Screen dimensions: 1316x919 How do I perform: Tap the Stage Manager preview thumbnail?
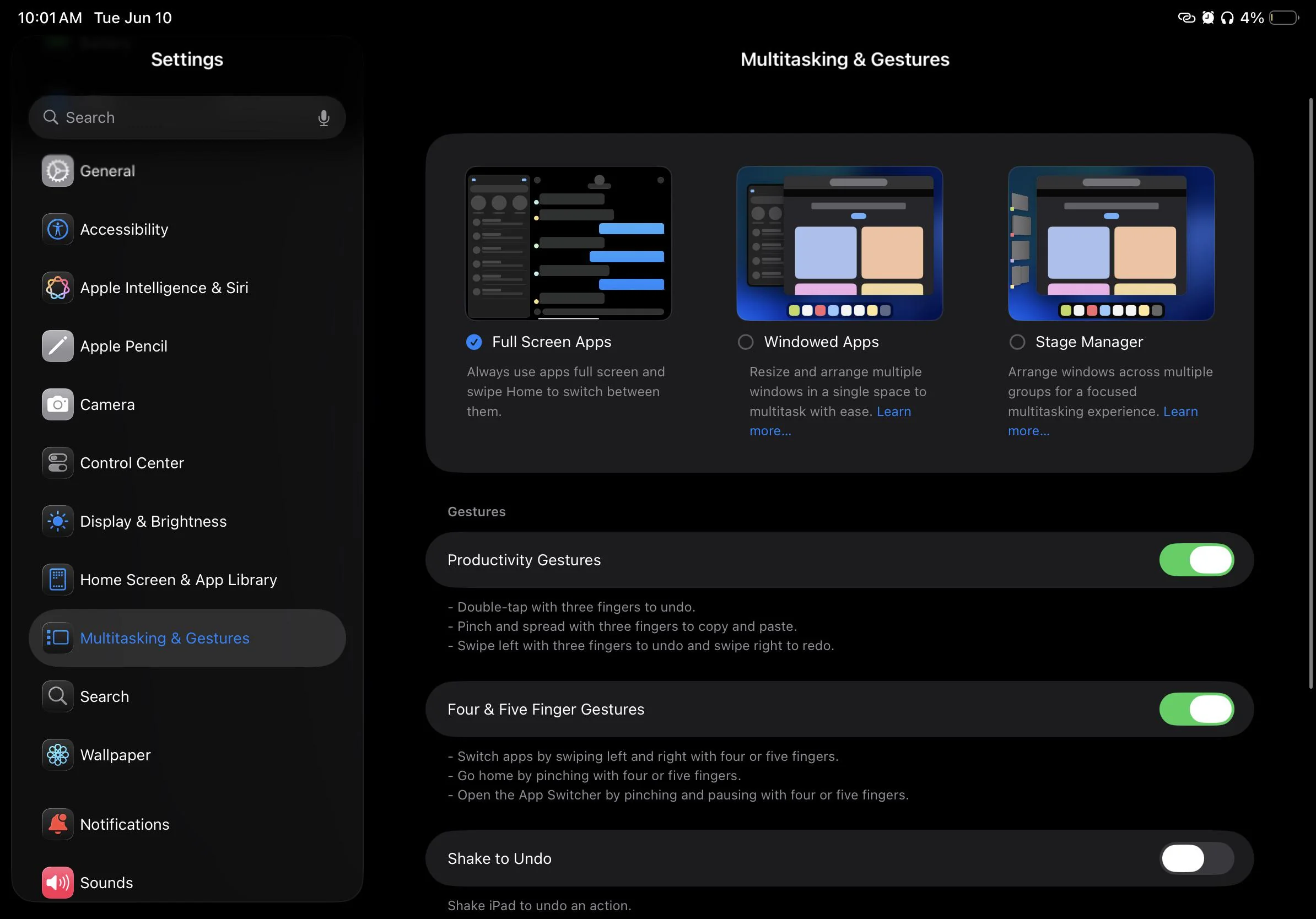(x=1110, y=244)
